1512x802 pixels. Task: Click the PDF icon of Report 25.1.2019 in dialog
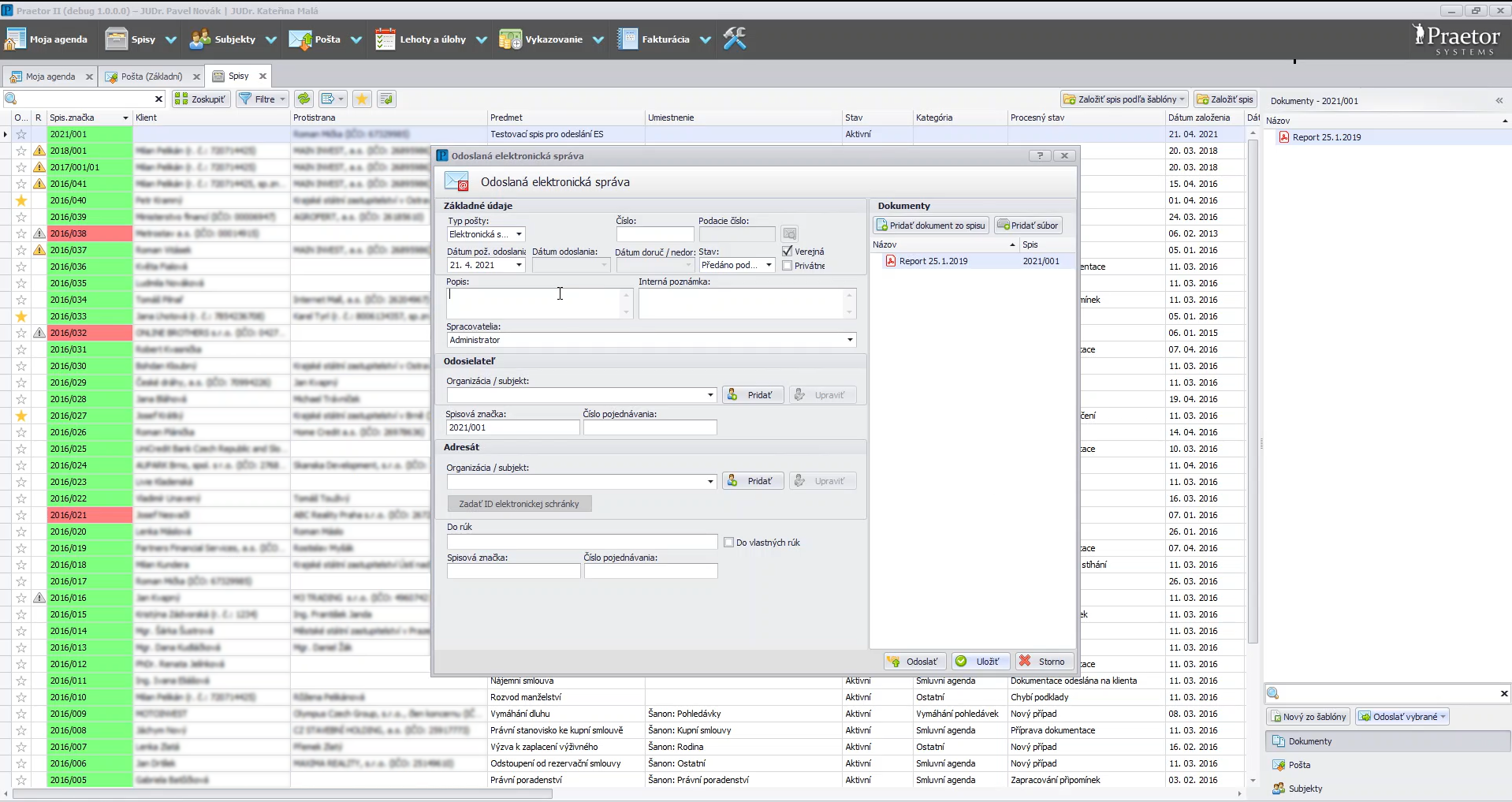(x=891, y=261)
